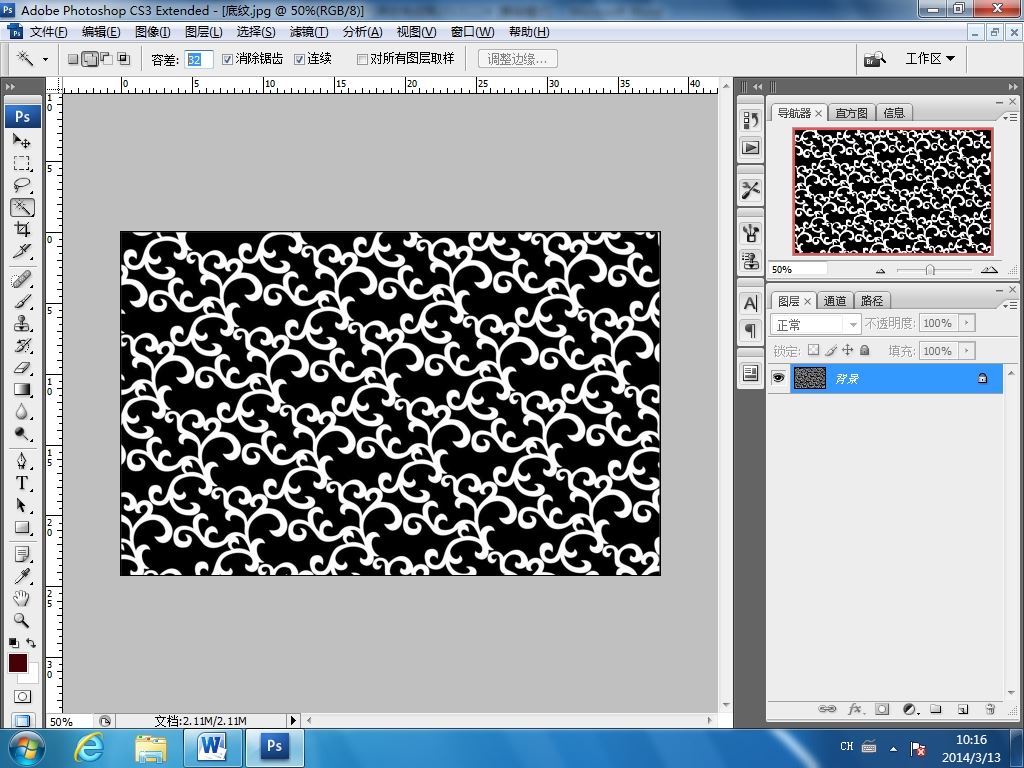Open the 工作区 workspace dropdown
The image size is (1024, 768).
coord(929,58)
